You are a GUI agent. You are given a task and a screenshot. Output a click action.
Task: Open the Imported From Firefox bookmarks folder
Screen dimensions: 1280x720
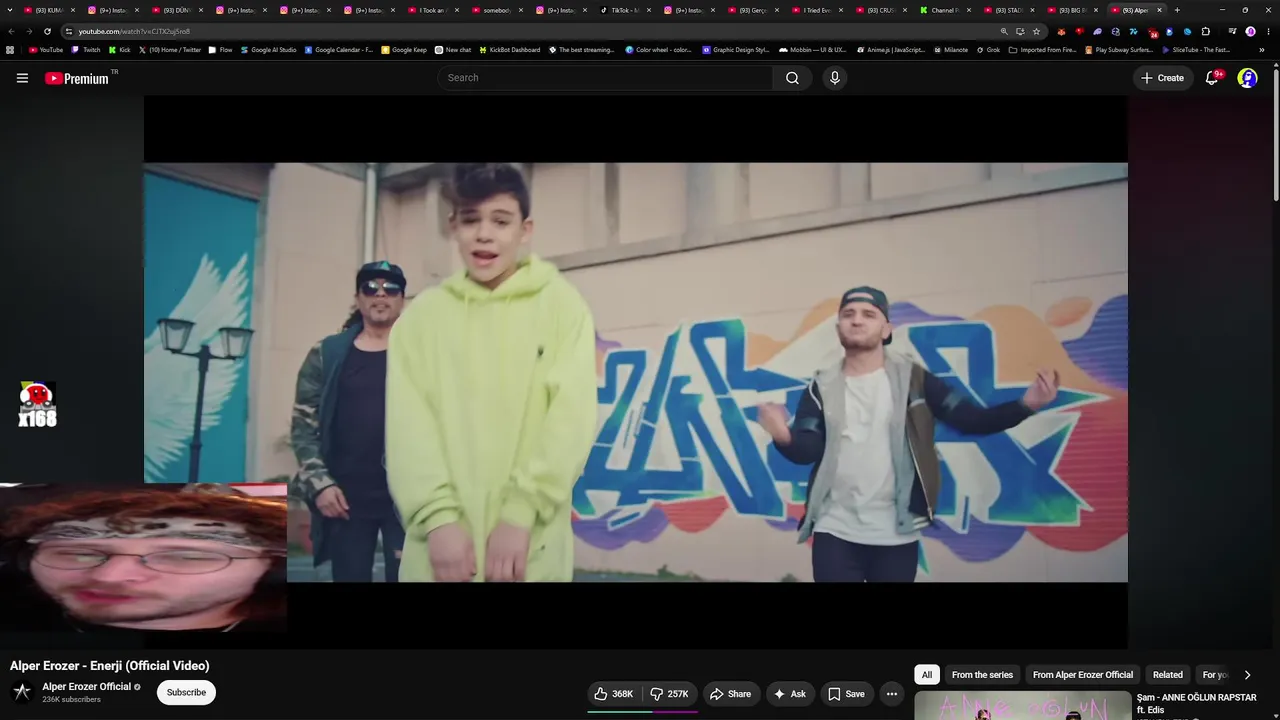click(x=1042, y=50)
